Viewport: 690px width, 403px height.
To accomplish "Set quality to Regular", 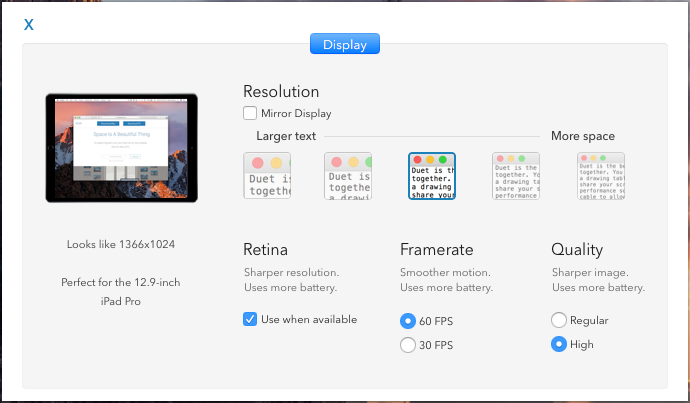I will tap(559, 320).
